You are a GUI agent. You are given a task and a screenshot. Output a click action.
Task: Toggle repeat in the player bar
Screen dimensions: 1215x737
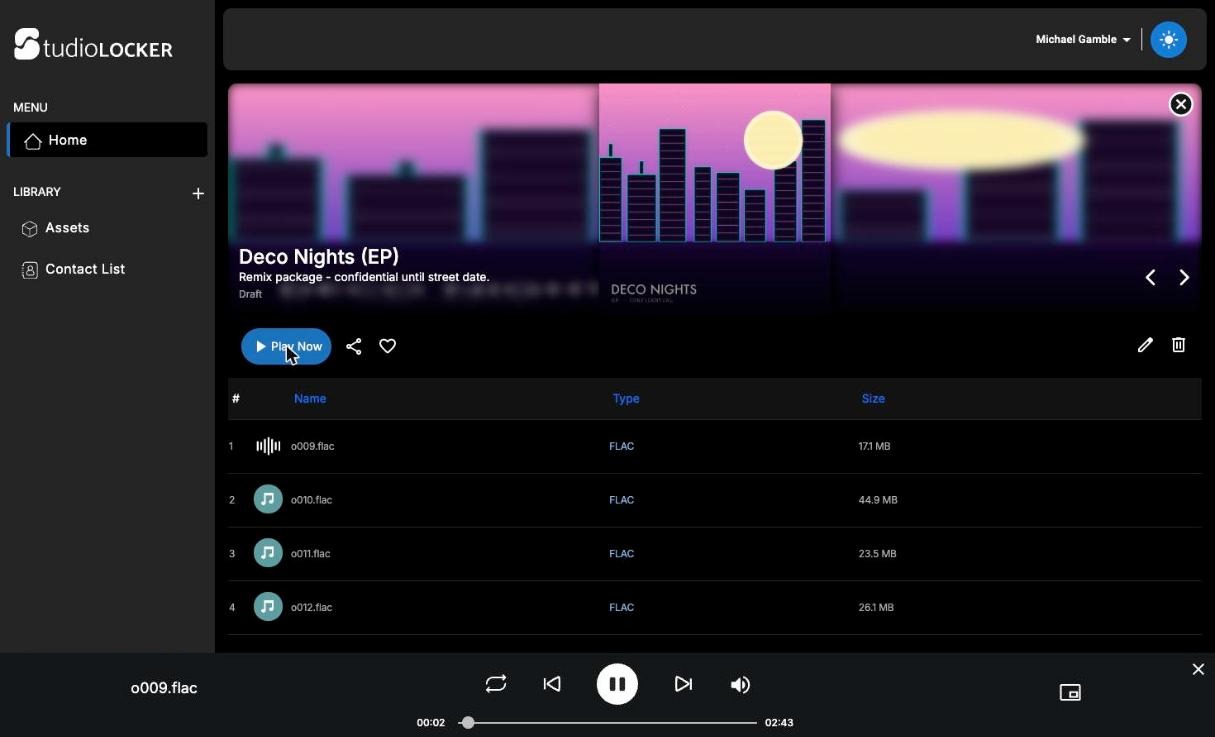[496, 684]
